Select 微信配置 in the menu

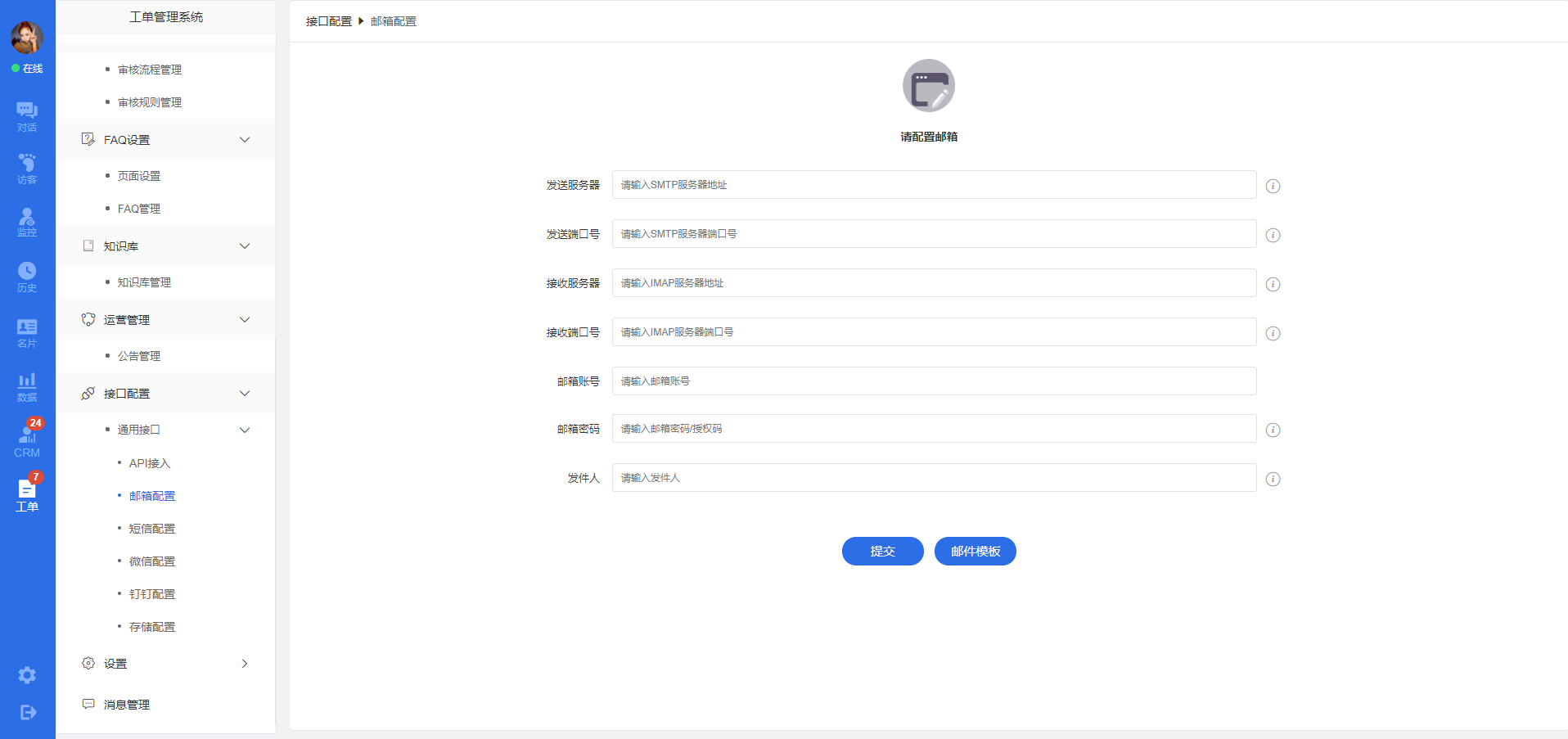(152, 561)
